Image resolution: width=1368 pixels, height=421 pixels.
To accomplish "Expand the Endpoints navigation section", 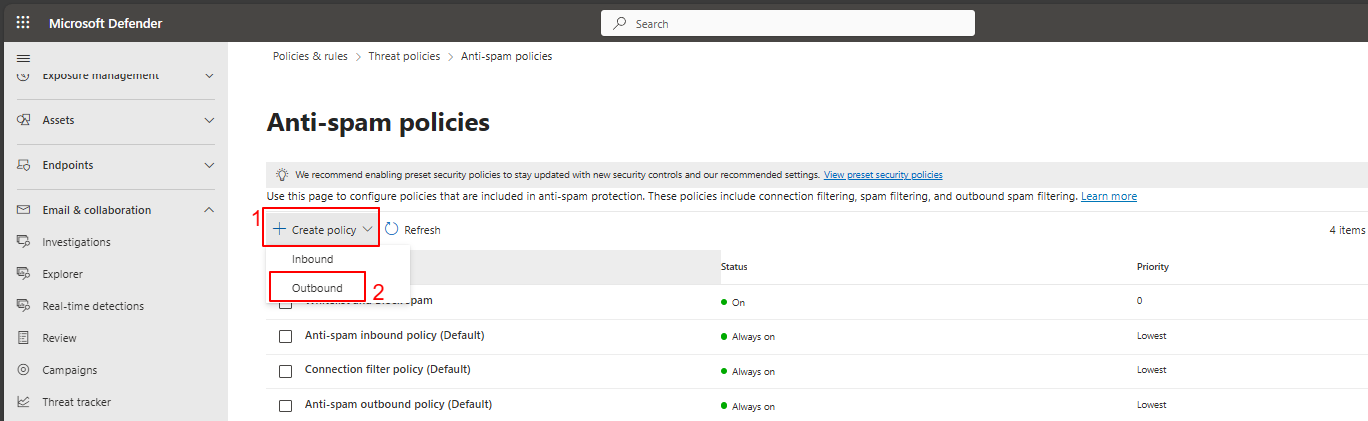I will click(x=209, y=165).
